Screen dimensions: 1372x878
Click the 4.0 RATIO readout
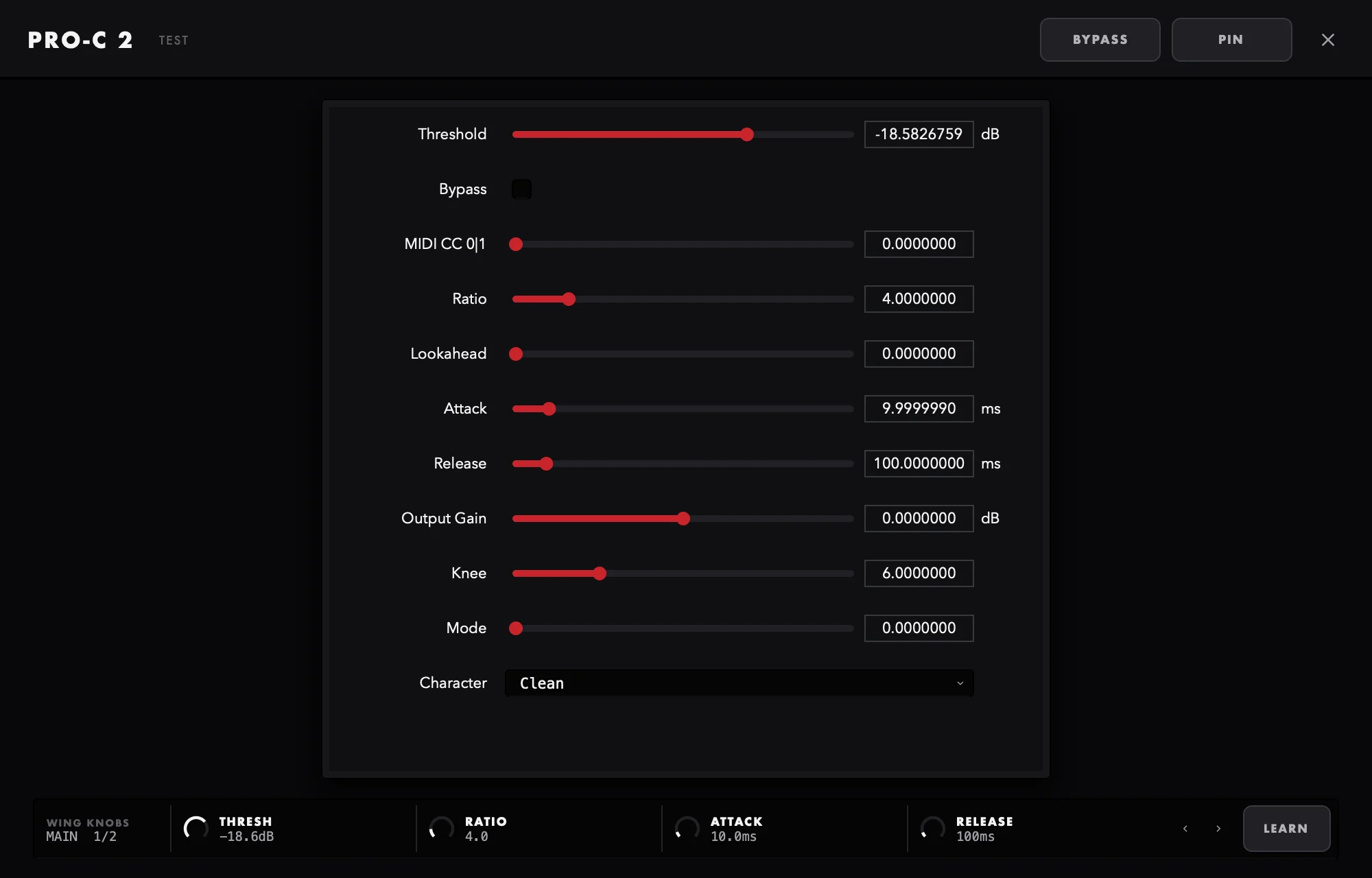[x=477, y=837]
